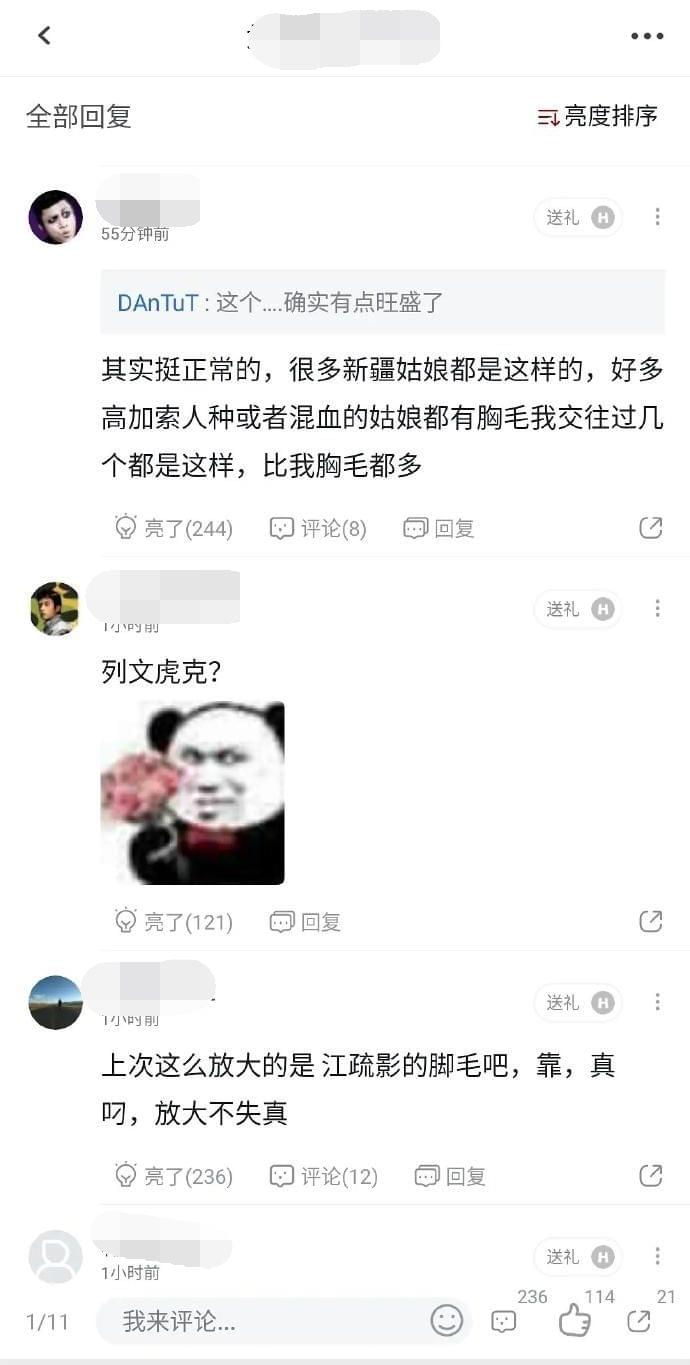The height and width of the screenshot is (1365, 690).
Task: Open the more options dots on the 江疏影 comment
Action: point(657,1002)
